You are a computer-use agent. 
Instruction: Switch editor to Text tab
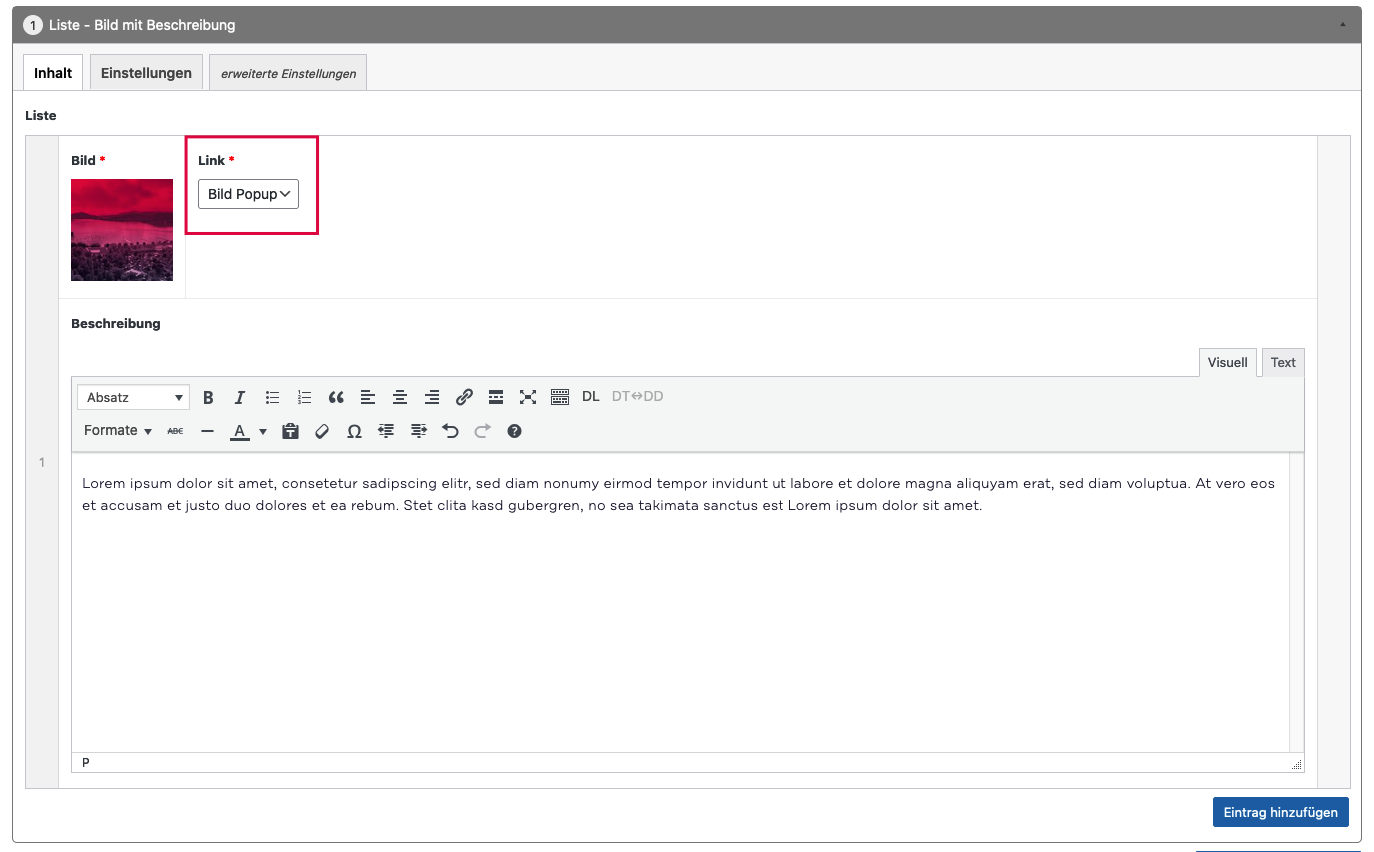1283,363
